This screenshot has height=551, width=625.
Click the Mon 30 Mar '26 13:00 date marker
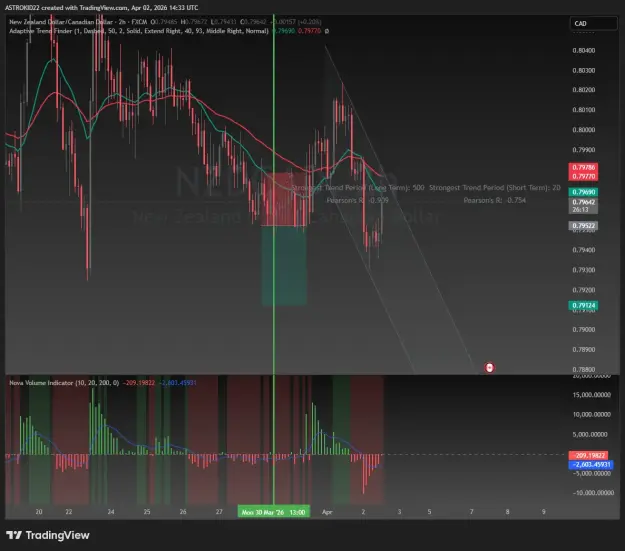273,512
